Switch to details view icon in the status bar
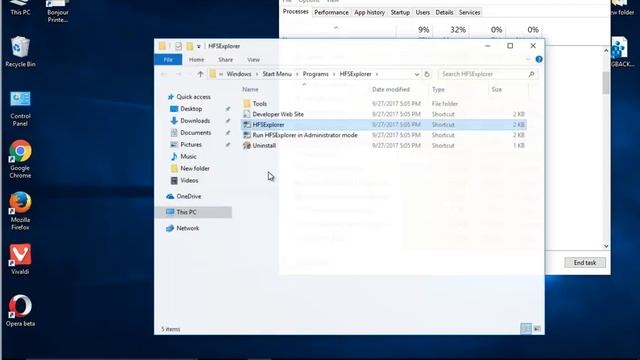Viewport: 640px width, 360px height. tap(526, 329)
